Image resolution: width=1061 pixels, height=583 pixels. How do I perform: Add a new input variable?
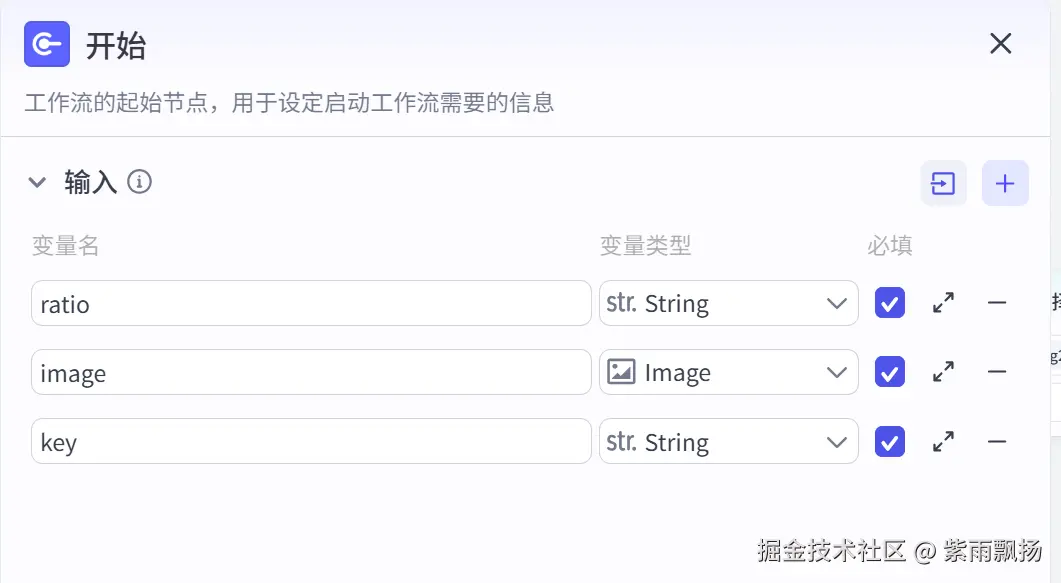coord(1005,184)
